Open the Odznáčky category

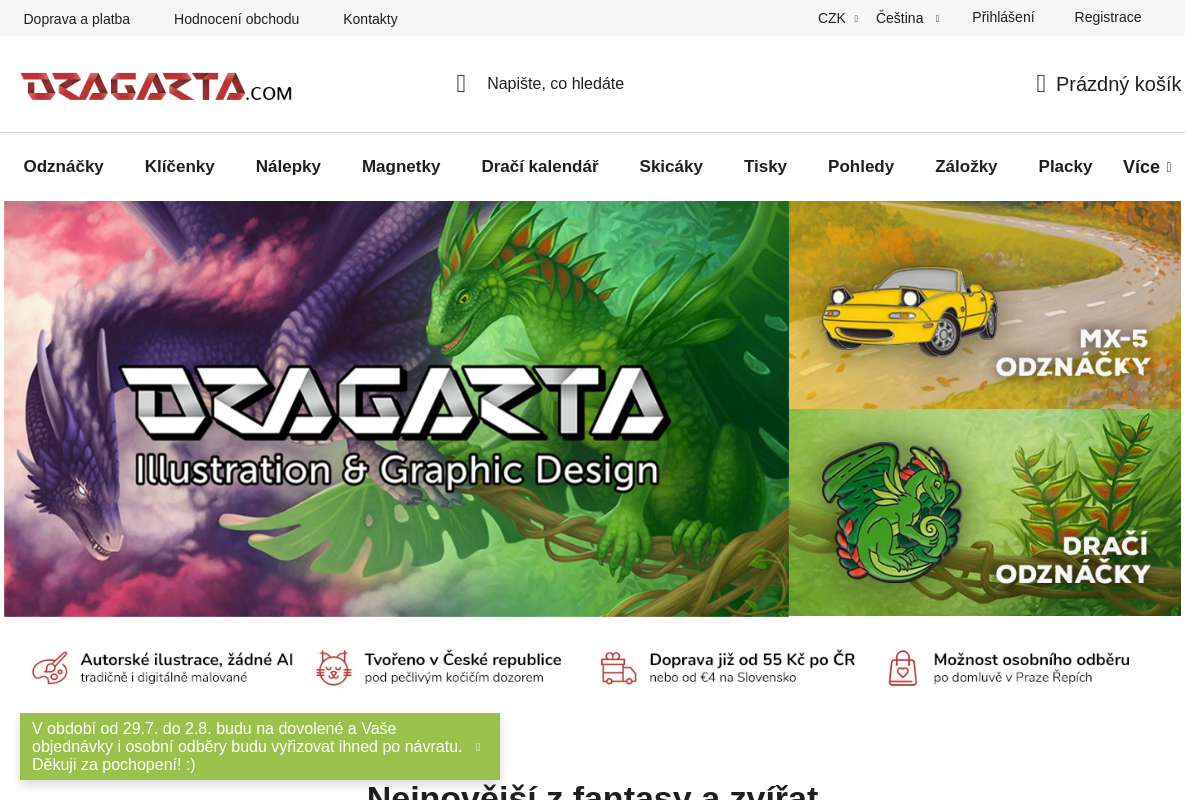click(x=64, y=167)
